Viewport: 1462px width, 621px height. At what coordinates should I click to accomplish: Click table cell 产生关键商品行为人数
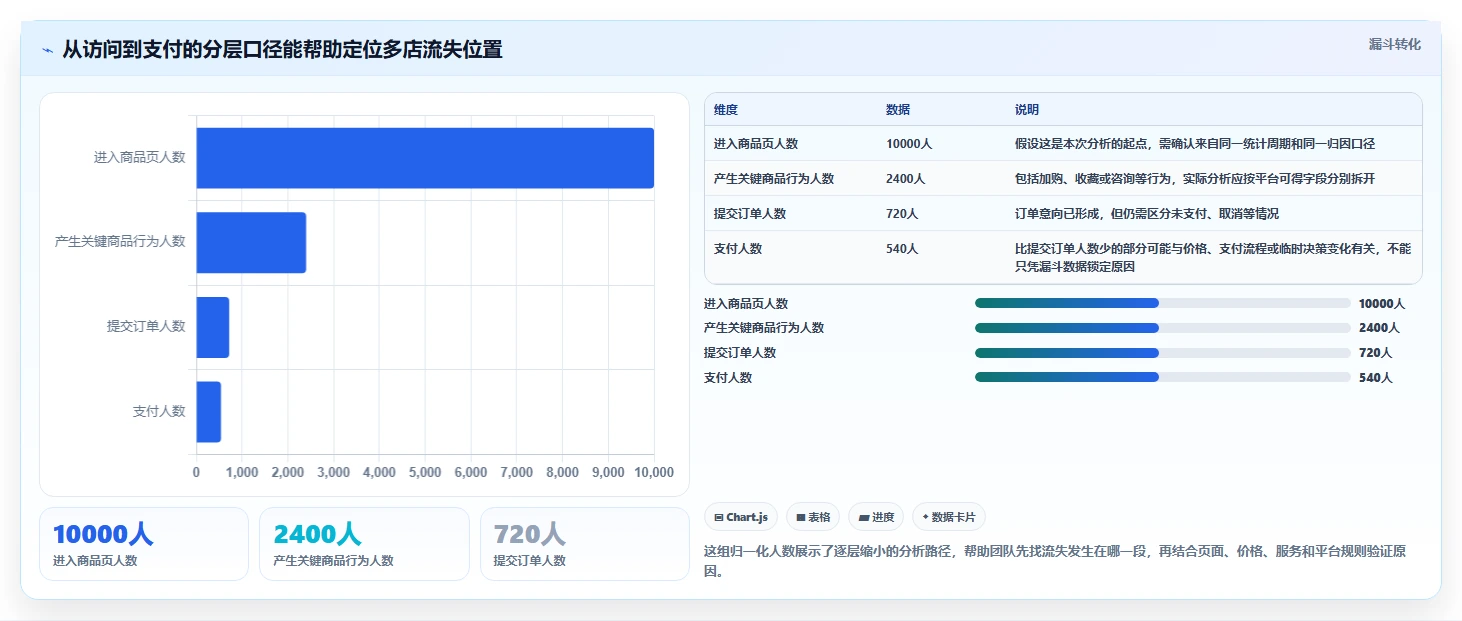point(774,179)
